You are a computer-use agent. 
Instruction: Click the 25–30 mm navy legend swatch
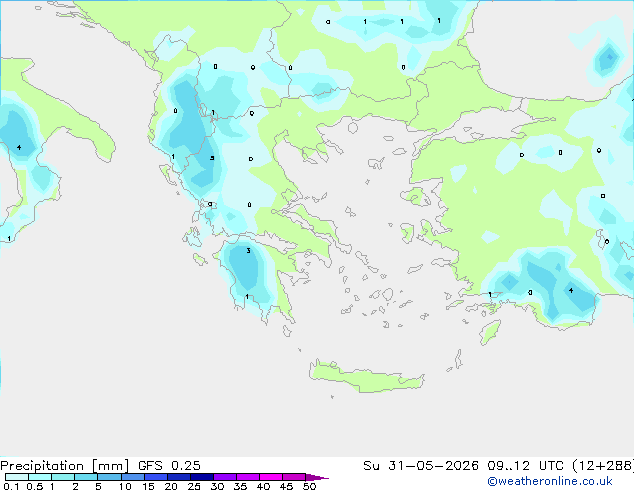pyautogui.click(x=202, y=477)
